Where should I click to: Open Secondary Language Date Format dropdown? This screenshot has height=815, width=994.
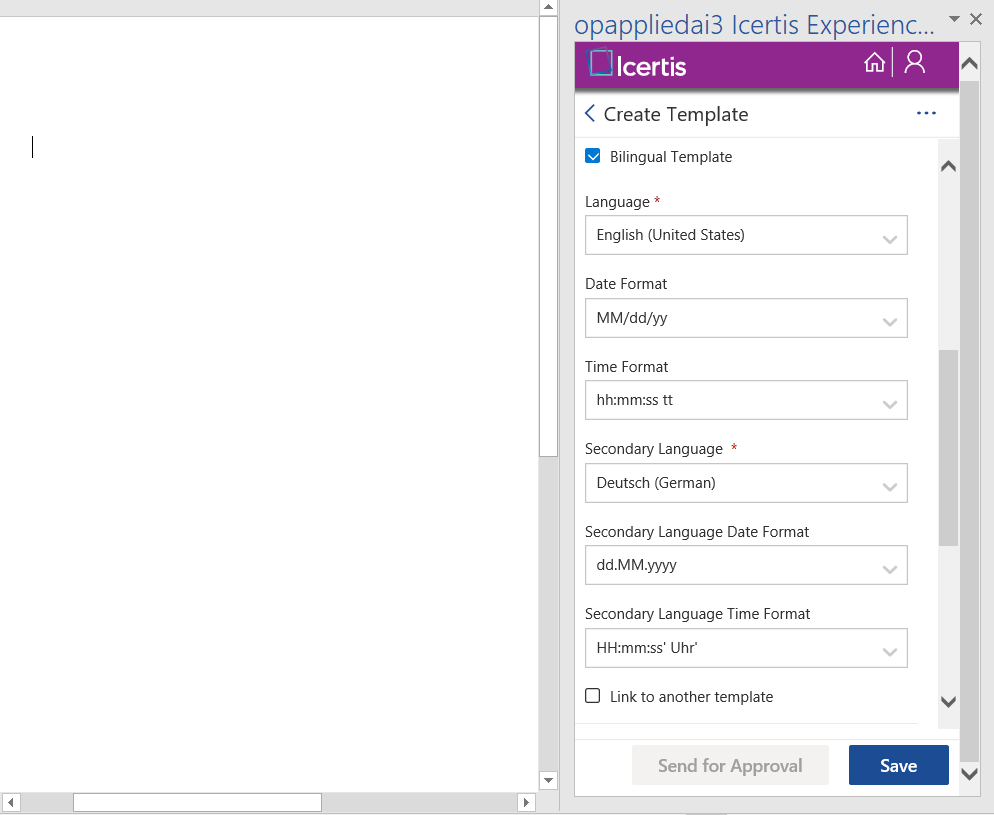(x=746, y=566)
